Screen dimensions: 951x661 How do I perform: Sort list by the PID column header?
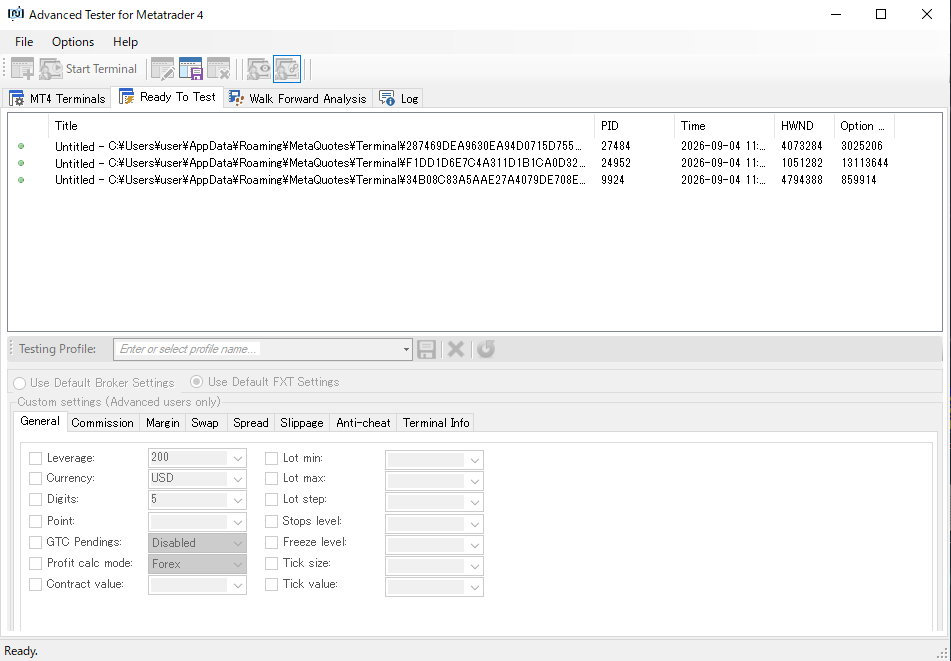click(x=634, y=126)
